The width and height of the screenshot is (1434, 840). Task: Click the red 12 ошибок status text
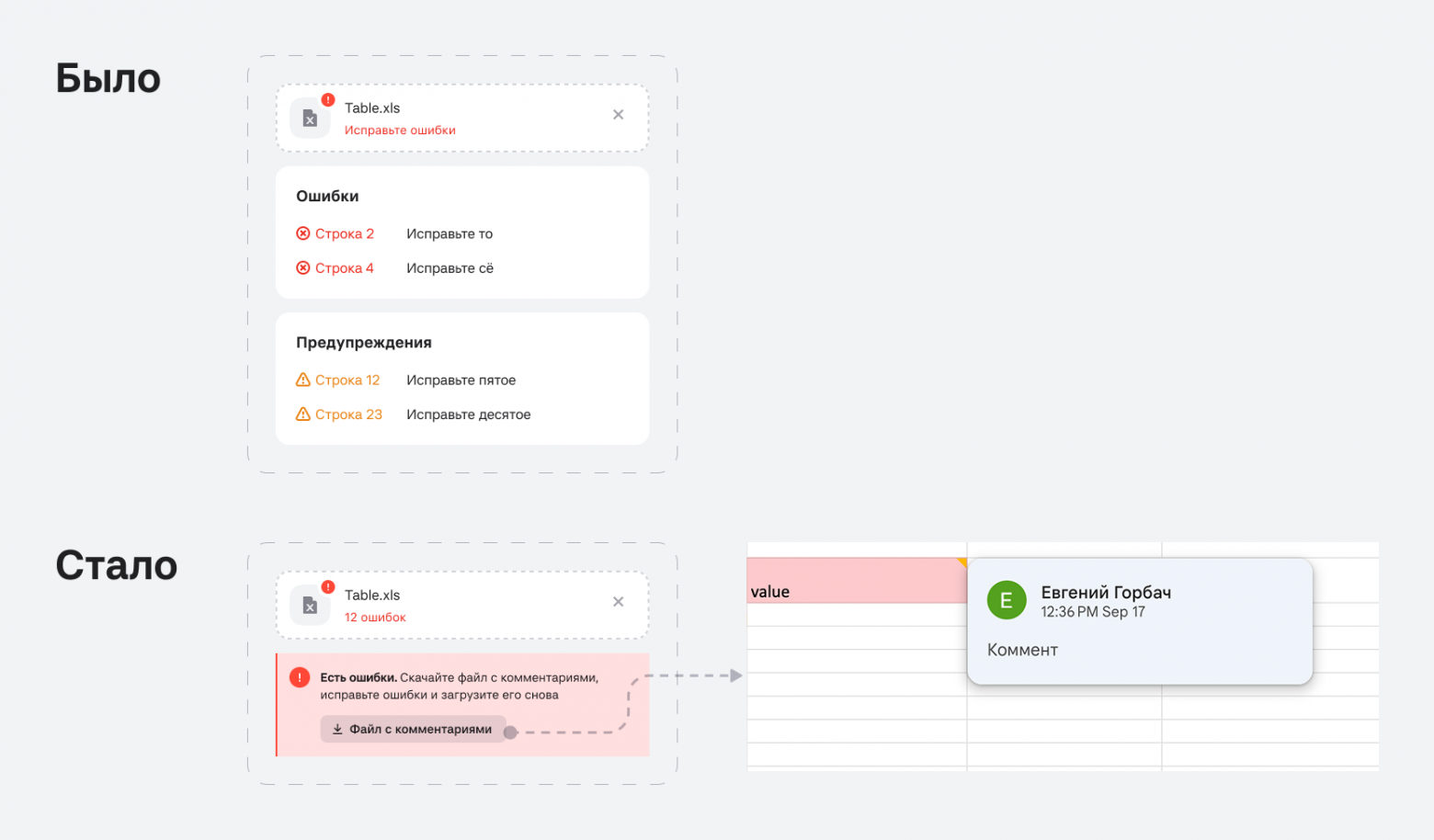pos(375,618)
